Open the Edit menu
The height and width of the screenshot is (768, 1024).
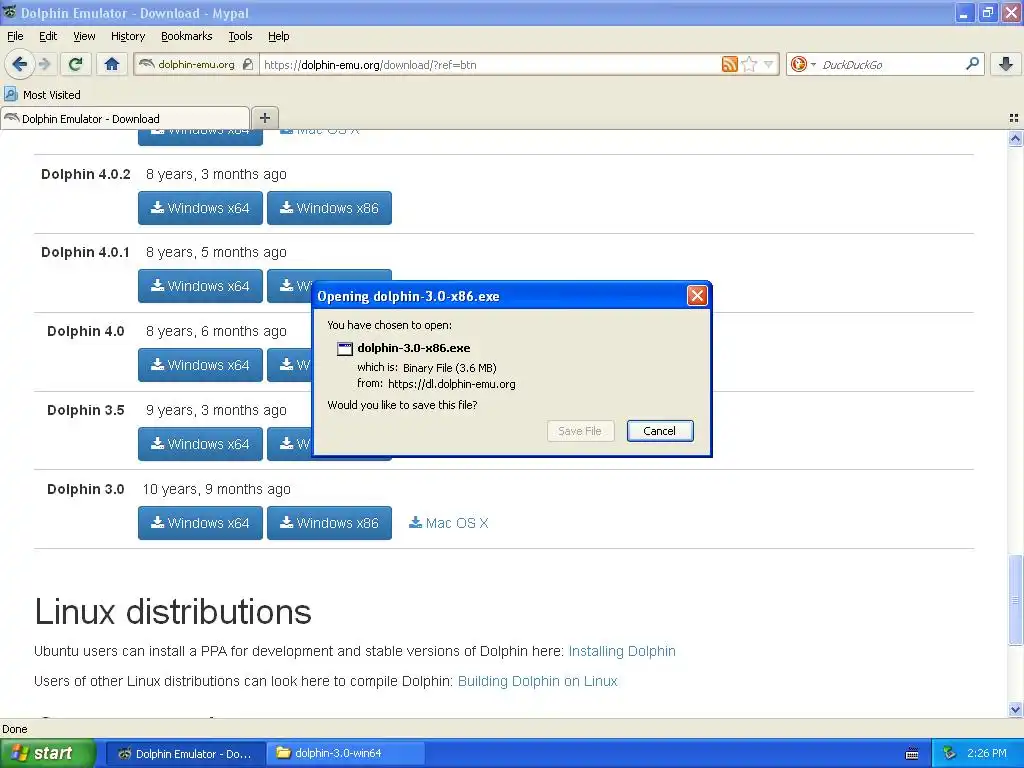pyautogui.click(x=48, y=36)
